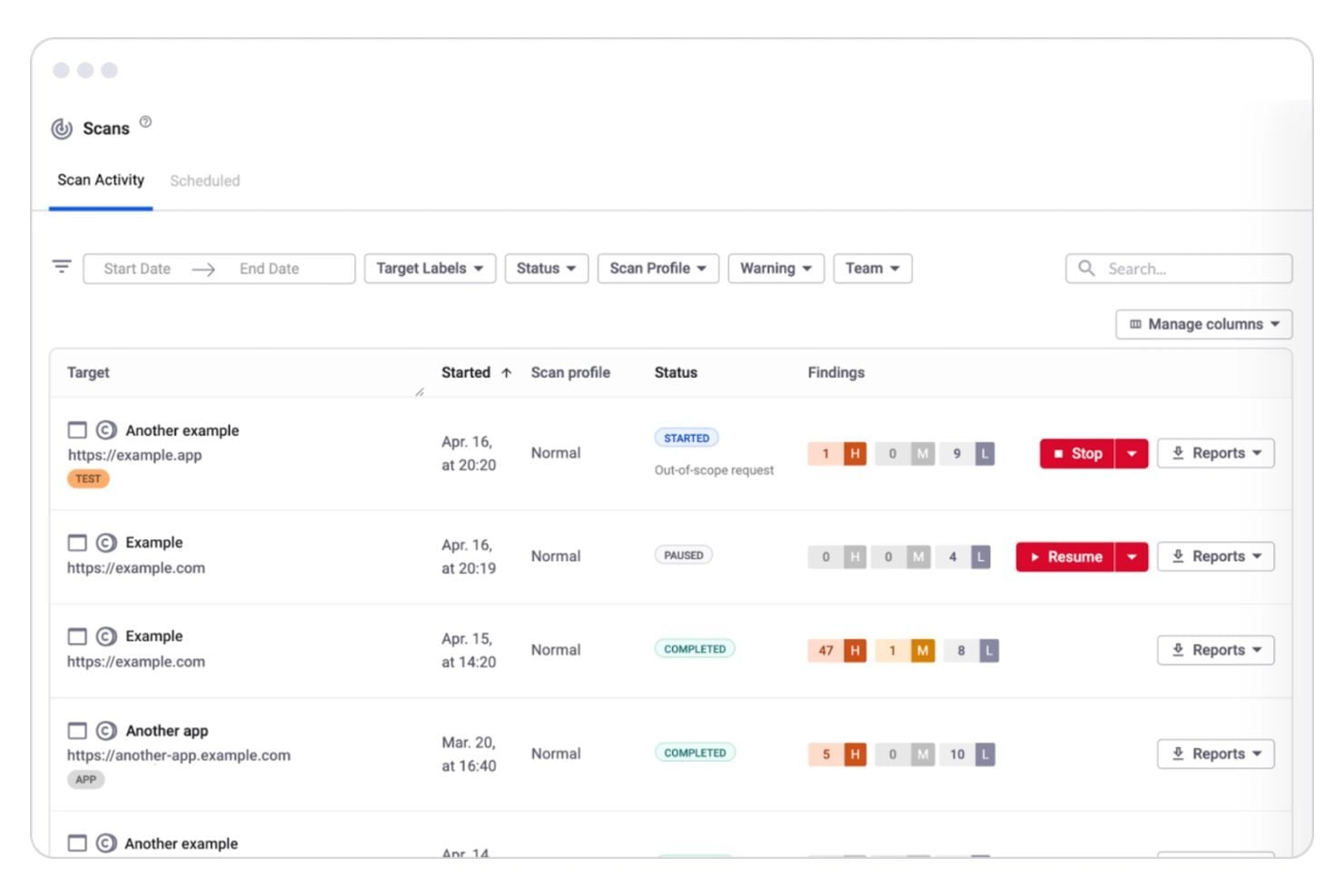Image resolution: width=1344 pixels, height=896 pixels.
Task: Open the Warning filter dropdown
Action: coord(776,269)
